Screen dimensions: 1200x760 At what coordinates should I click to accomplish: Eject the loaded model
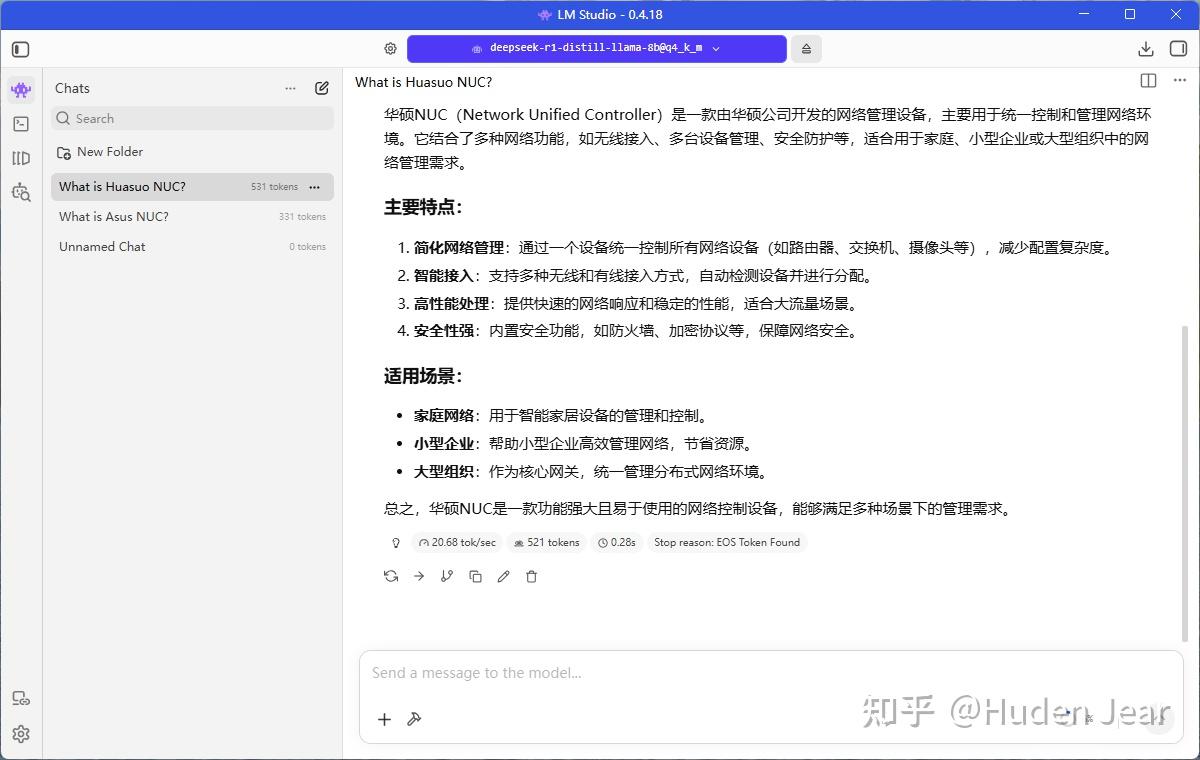(x=806, y=49)
